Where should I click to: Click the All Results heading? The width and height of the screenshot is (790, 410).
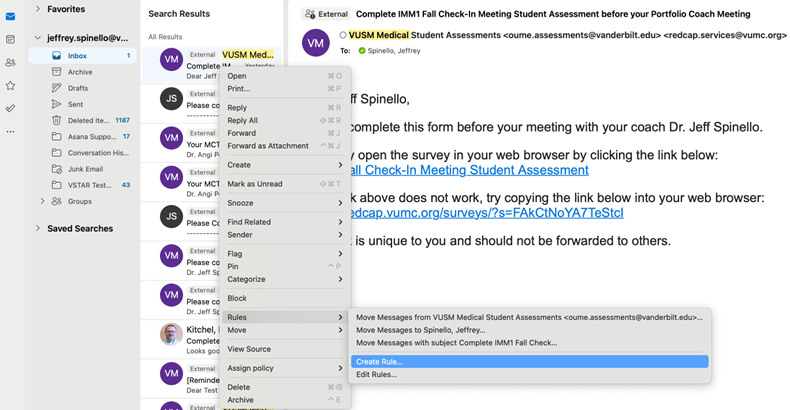tap(165, 37)
